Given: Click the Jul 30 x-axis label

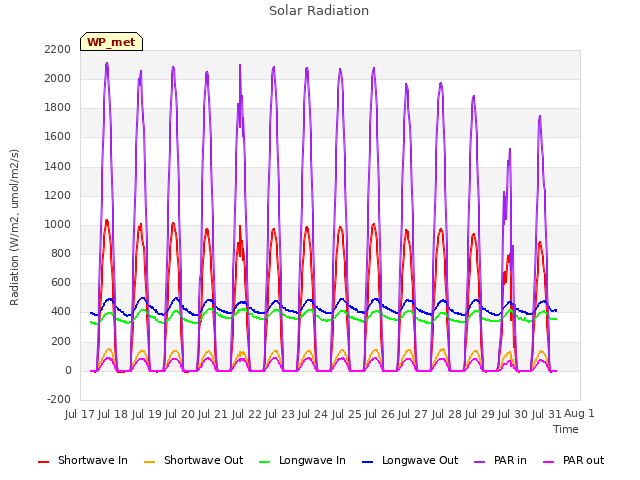Looking at the screenshot, I should coord(512,414).
